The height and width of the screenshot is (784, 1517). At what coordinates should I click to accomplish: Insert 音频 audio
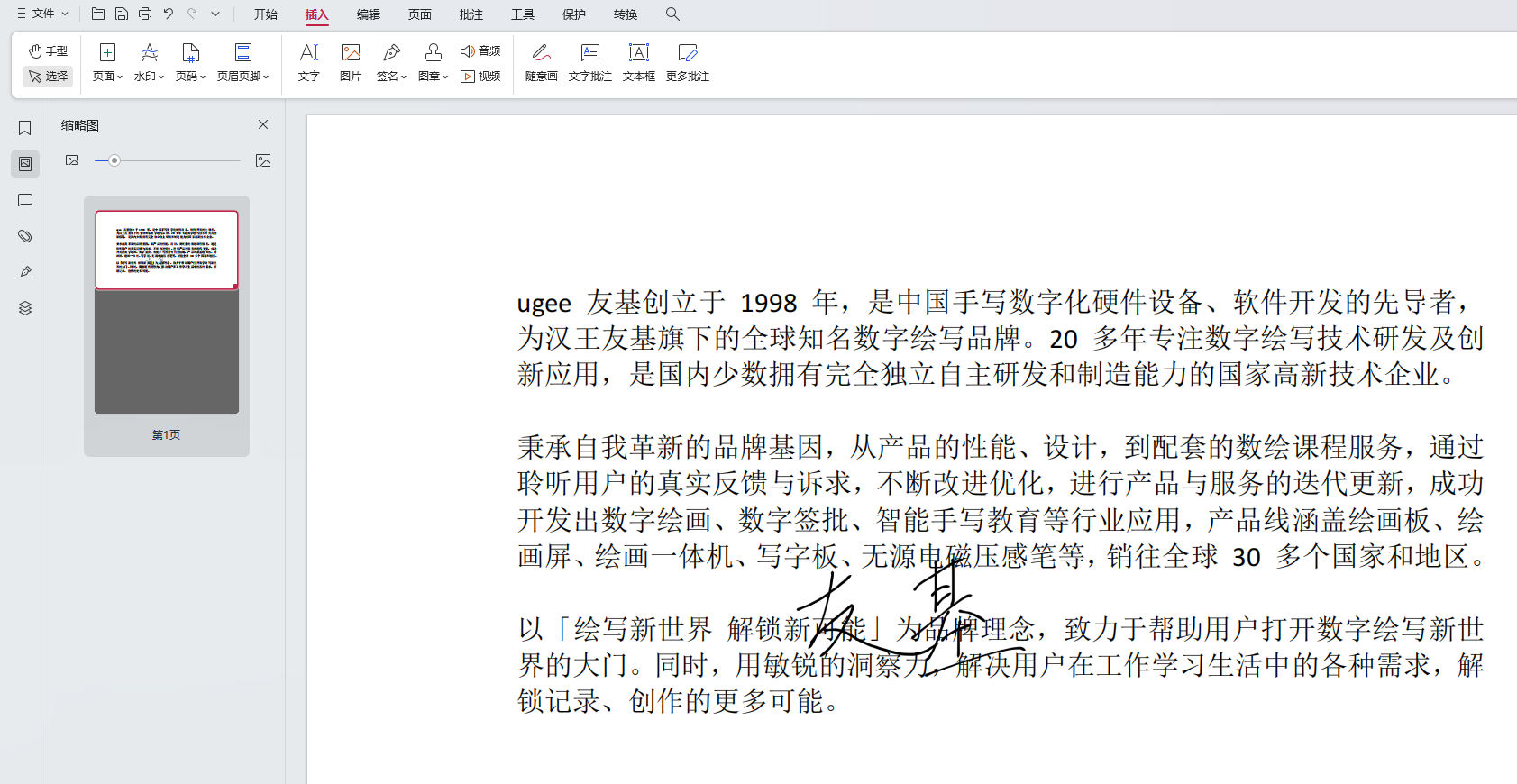coord(480,51)
